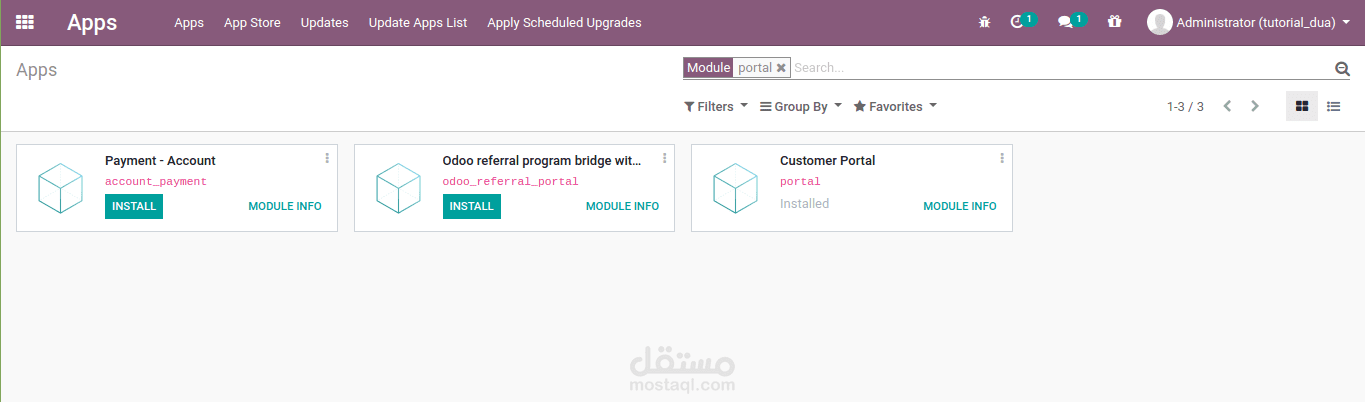Click the Payment - Account title
1365x402 pixels.
click(x=160, y=161)
